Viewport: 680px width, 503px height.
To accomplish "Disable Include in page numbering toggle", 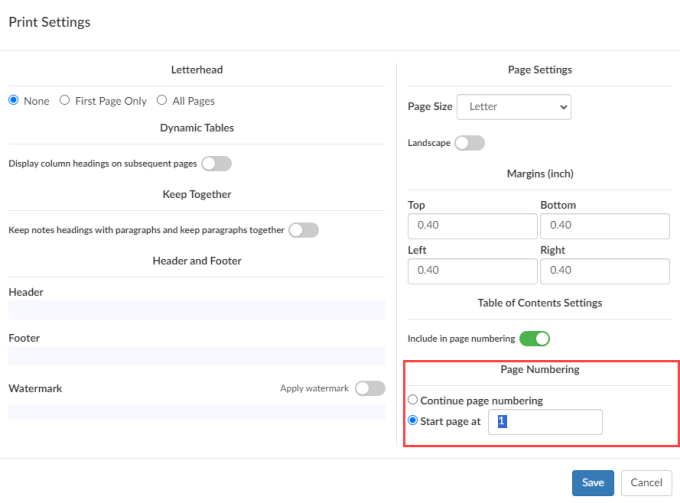I will click(534, 339).
